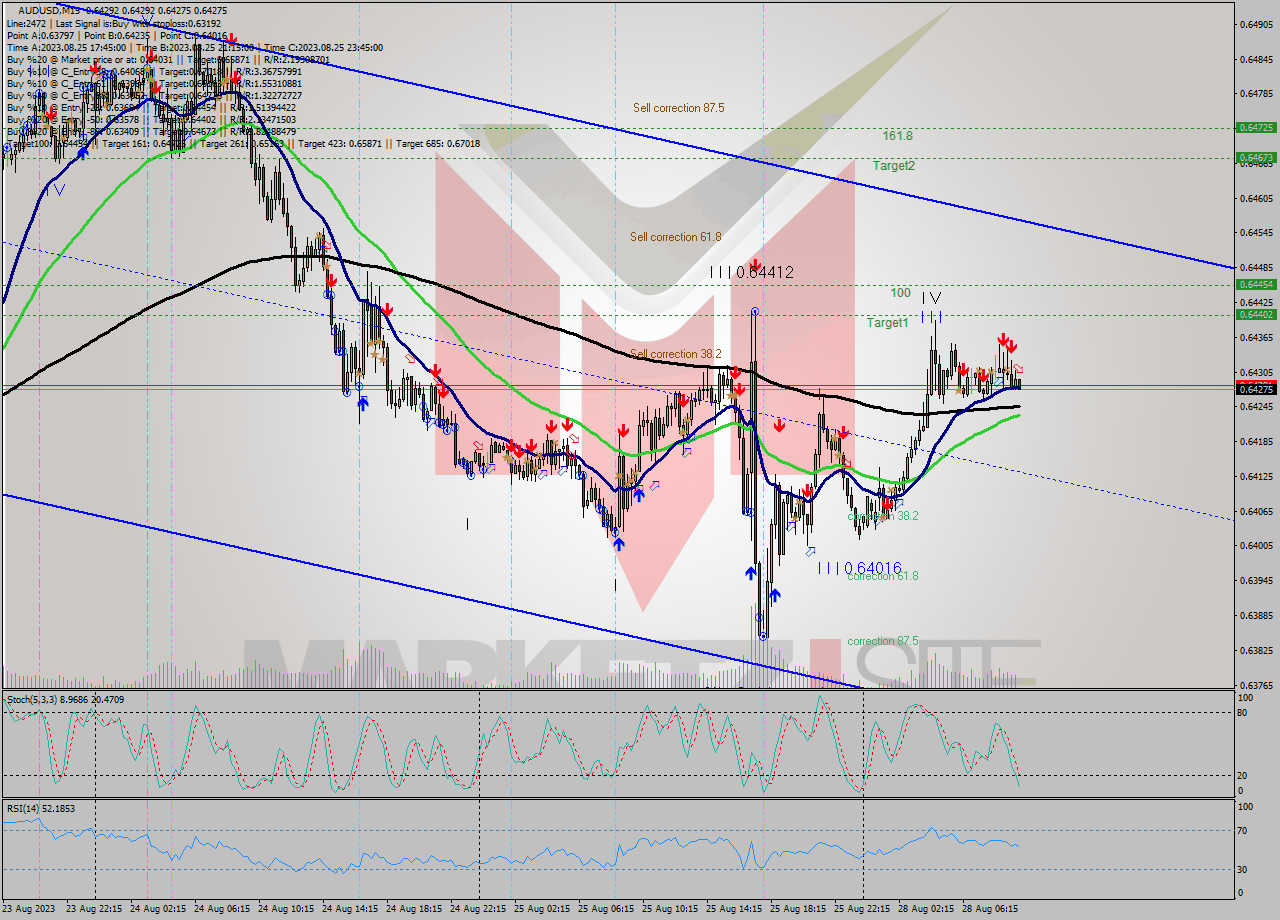Select the green '161.8' Fibonacci label
Viewport: 1280px width, 920px height.
[897, 135]
